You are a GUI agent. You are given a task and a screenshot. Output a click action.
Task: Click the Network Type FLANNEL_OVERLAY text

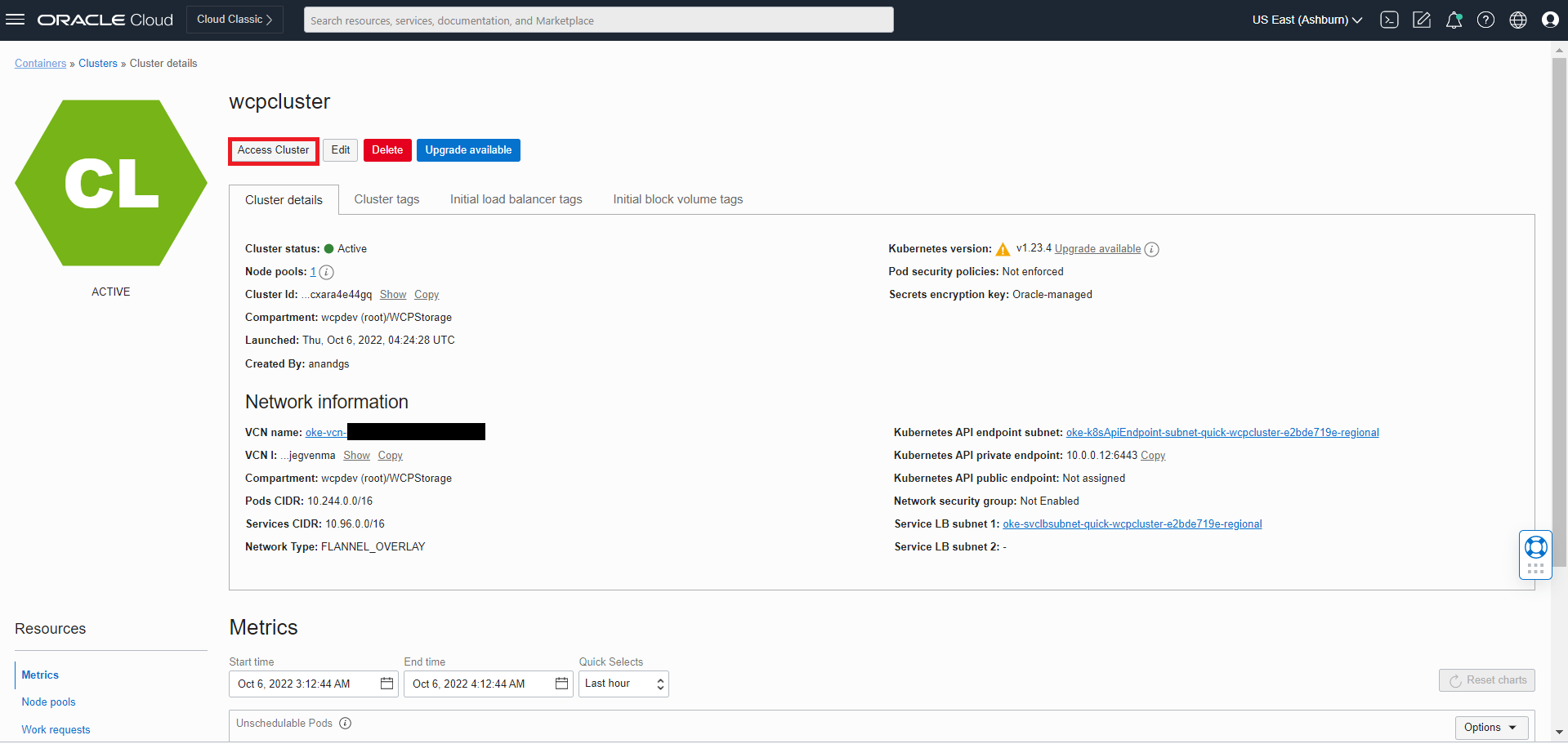(373, 547)
